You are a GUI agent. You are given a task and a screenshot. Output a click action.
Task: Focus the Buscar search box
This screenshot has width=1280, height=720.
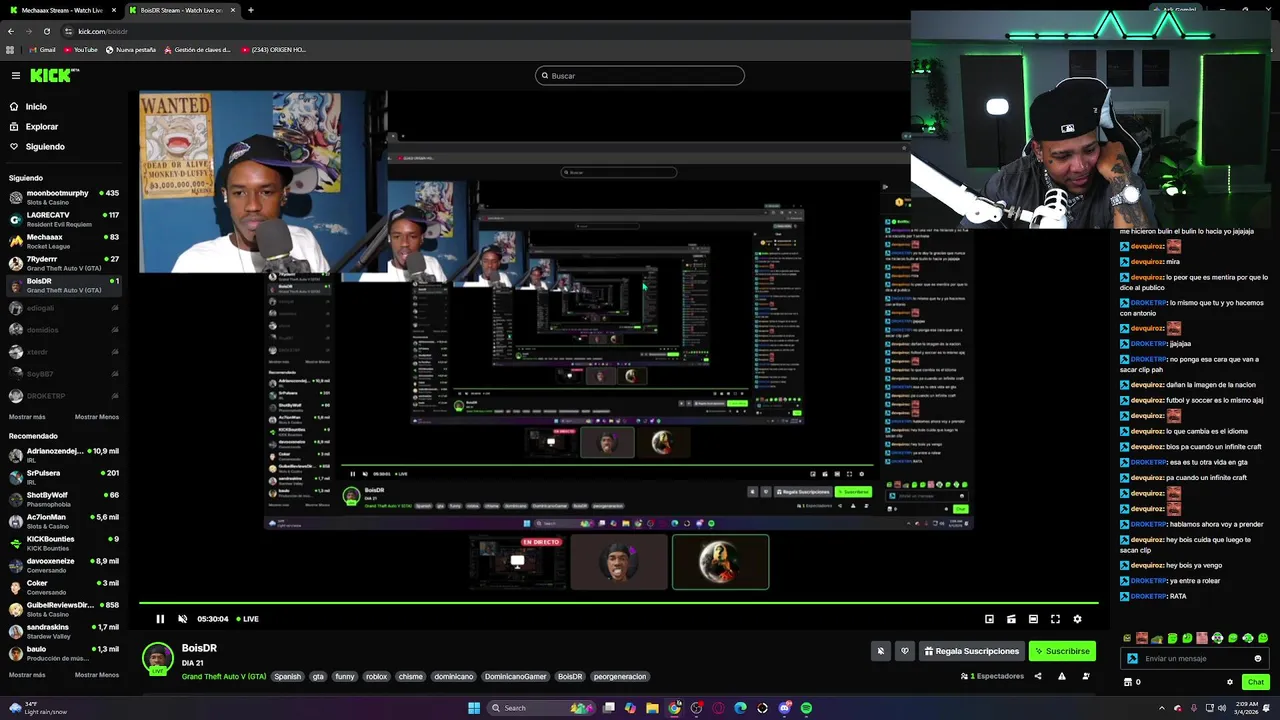point(640,75)
